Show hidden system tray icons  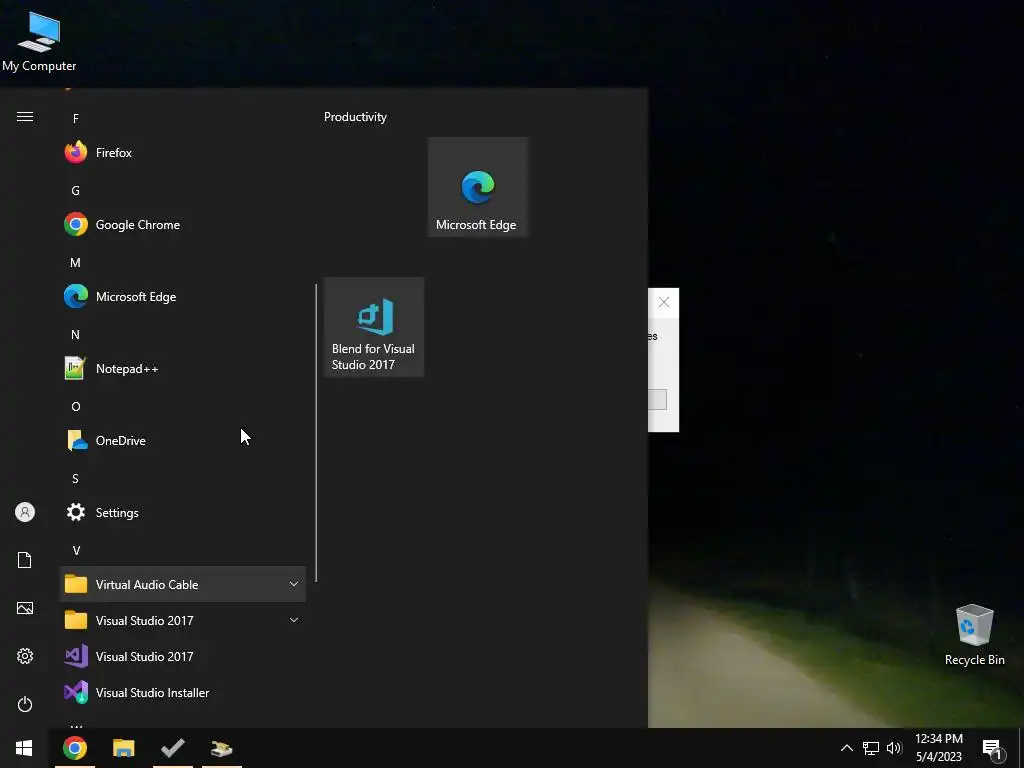coord(846,748)
